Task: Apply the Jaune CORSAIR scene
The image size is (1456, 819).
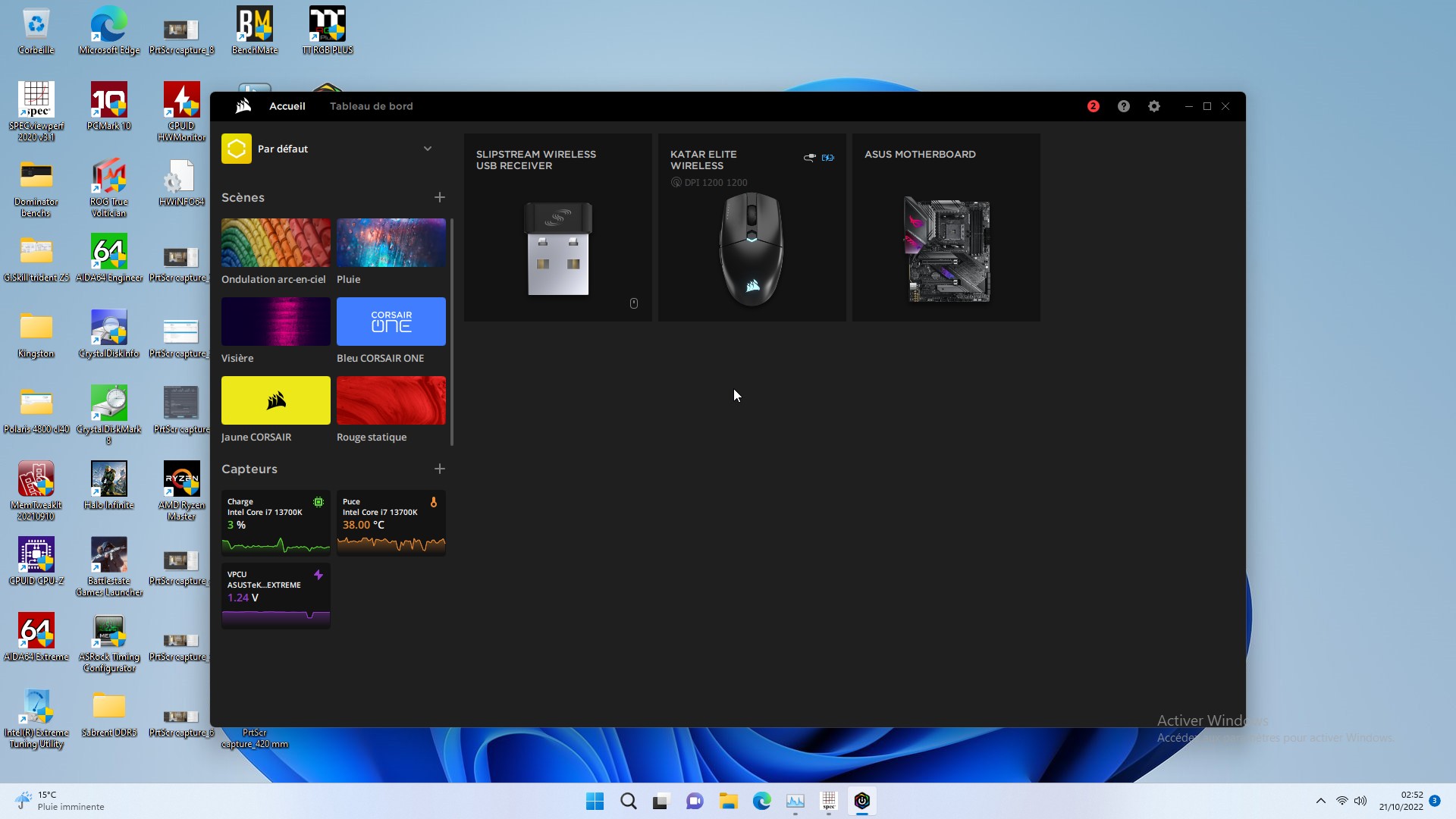Action: [x=276, y=400]
